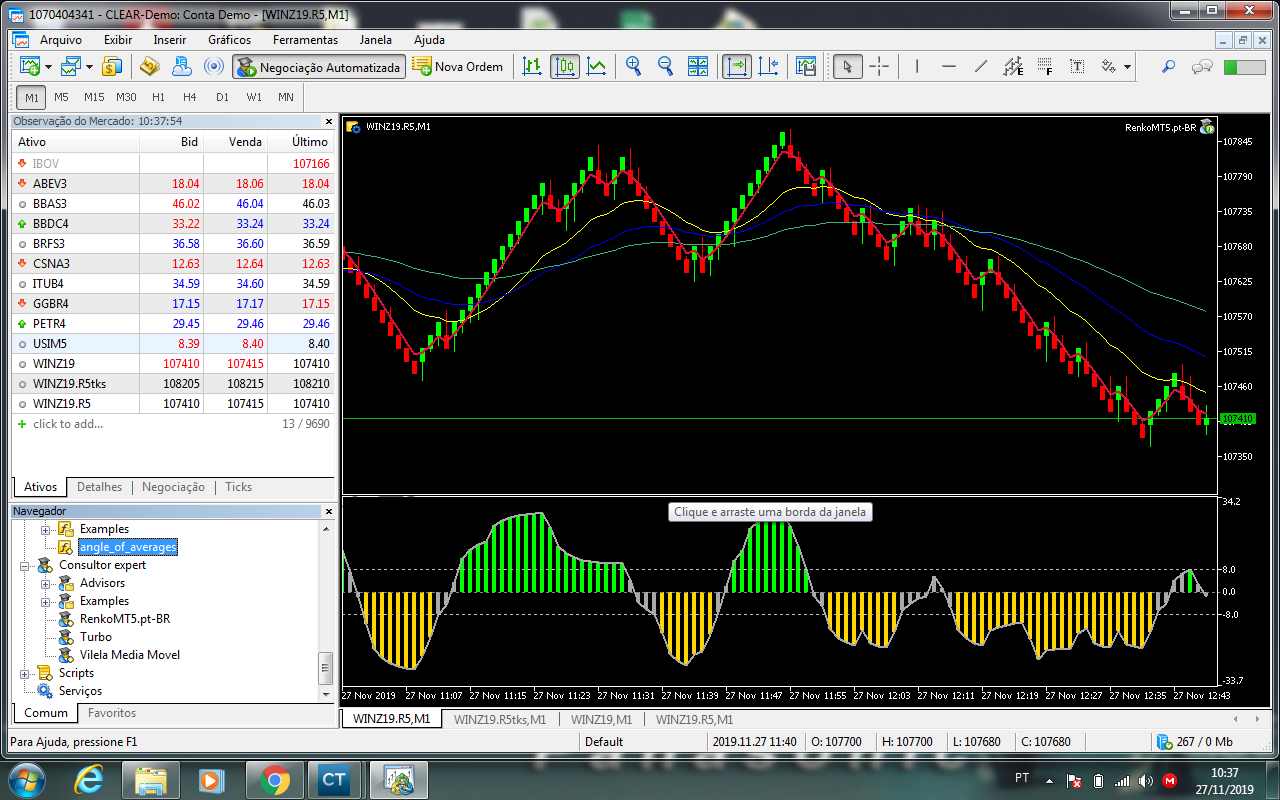Expand the Scripts tree node
This screenshot has height=800, width=1280.
coord(25,673)
